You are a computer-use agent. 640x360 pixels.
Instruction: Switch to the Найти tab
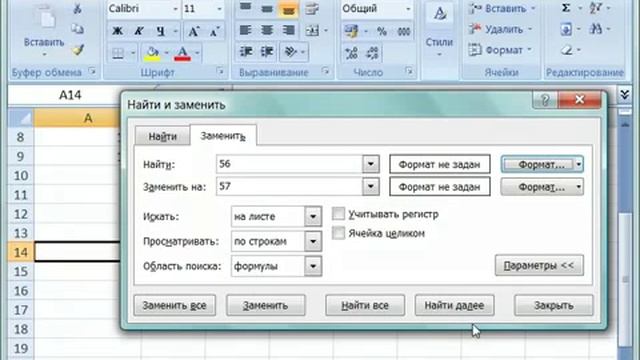[x=162, y=136]
